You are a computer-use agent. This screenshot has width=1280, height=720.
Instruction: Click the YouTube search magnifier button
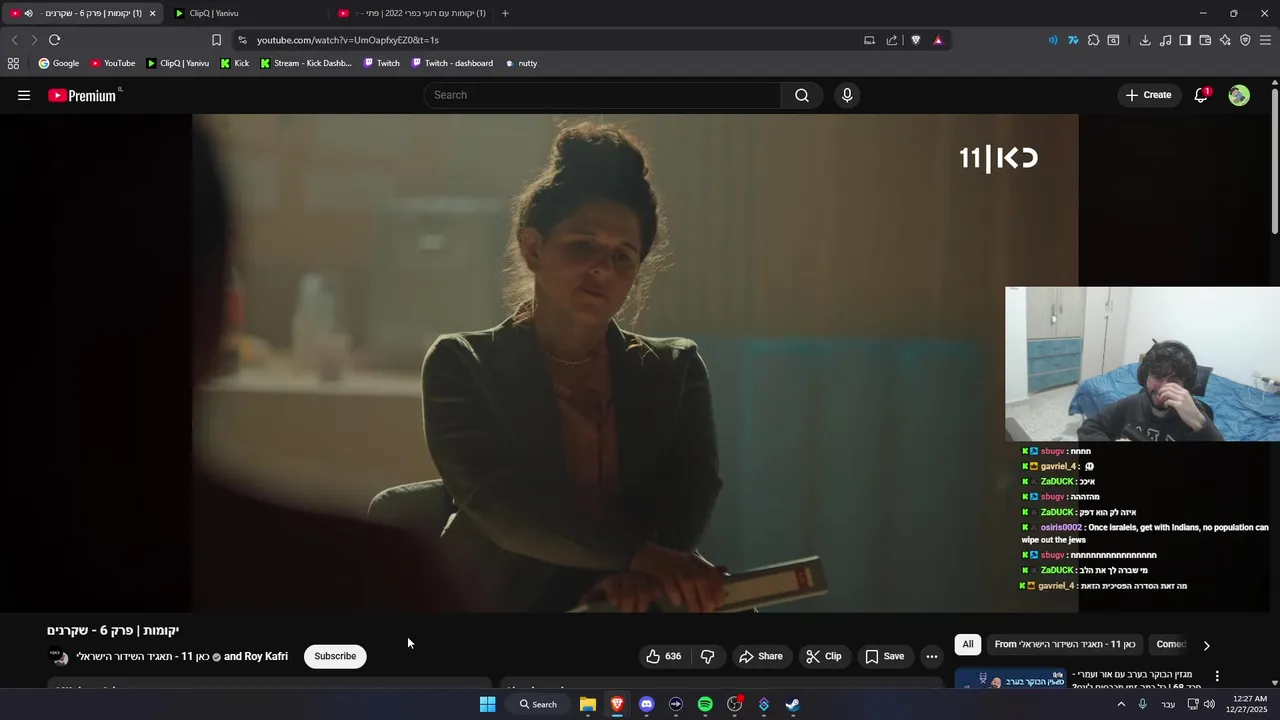tap(801, 95)
